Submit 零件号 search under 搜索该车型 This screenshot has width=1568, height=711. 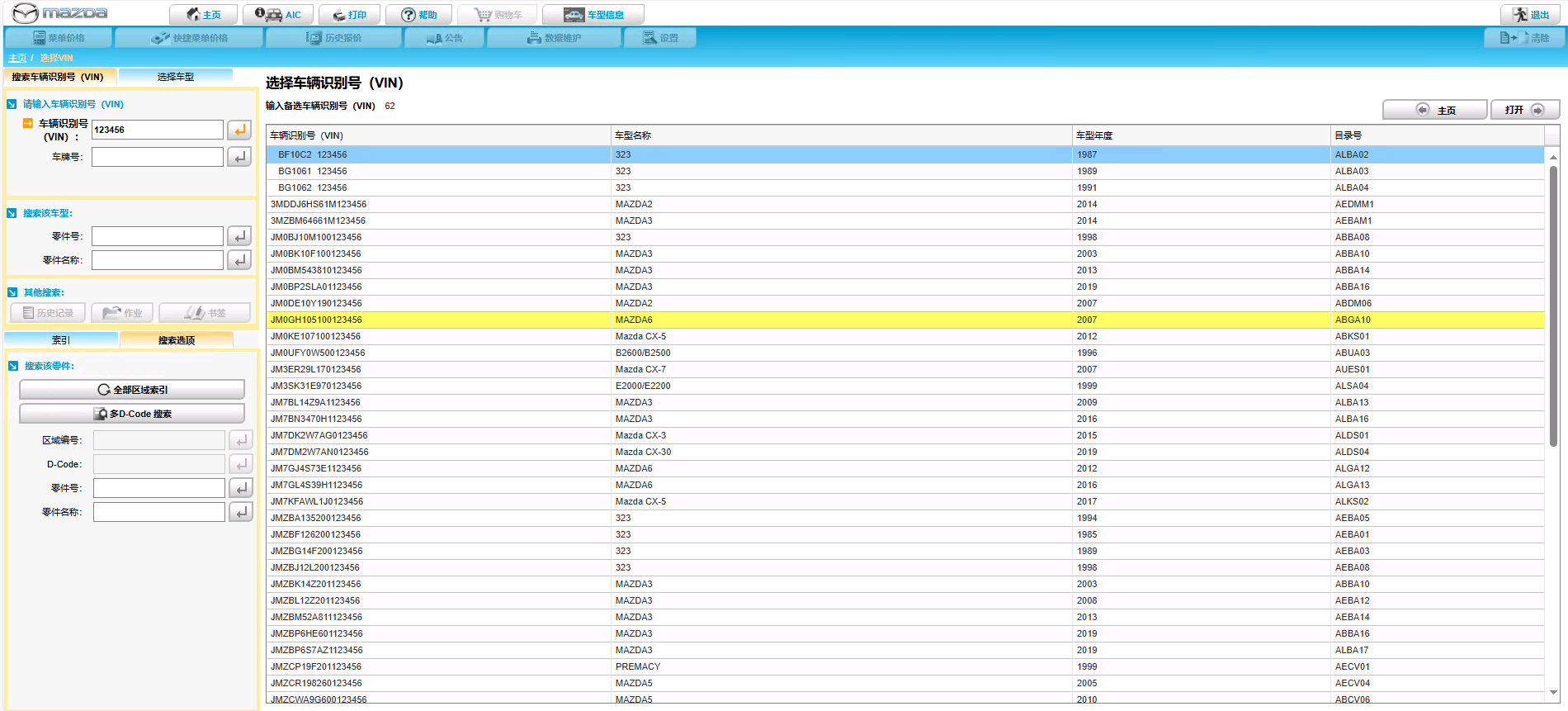239,236
